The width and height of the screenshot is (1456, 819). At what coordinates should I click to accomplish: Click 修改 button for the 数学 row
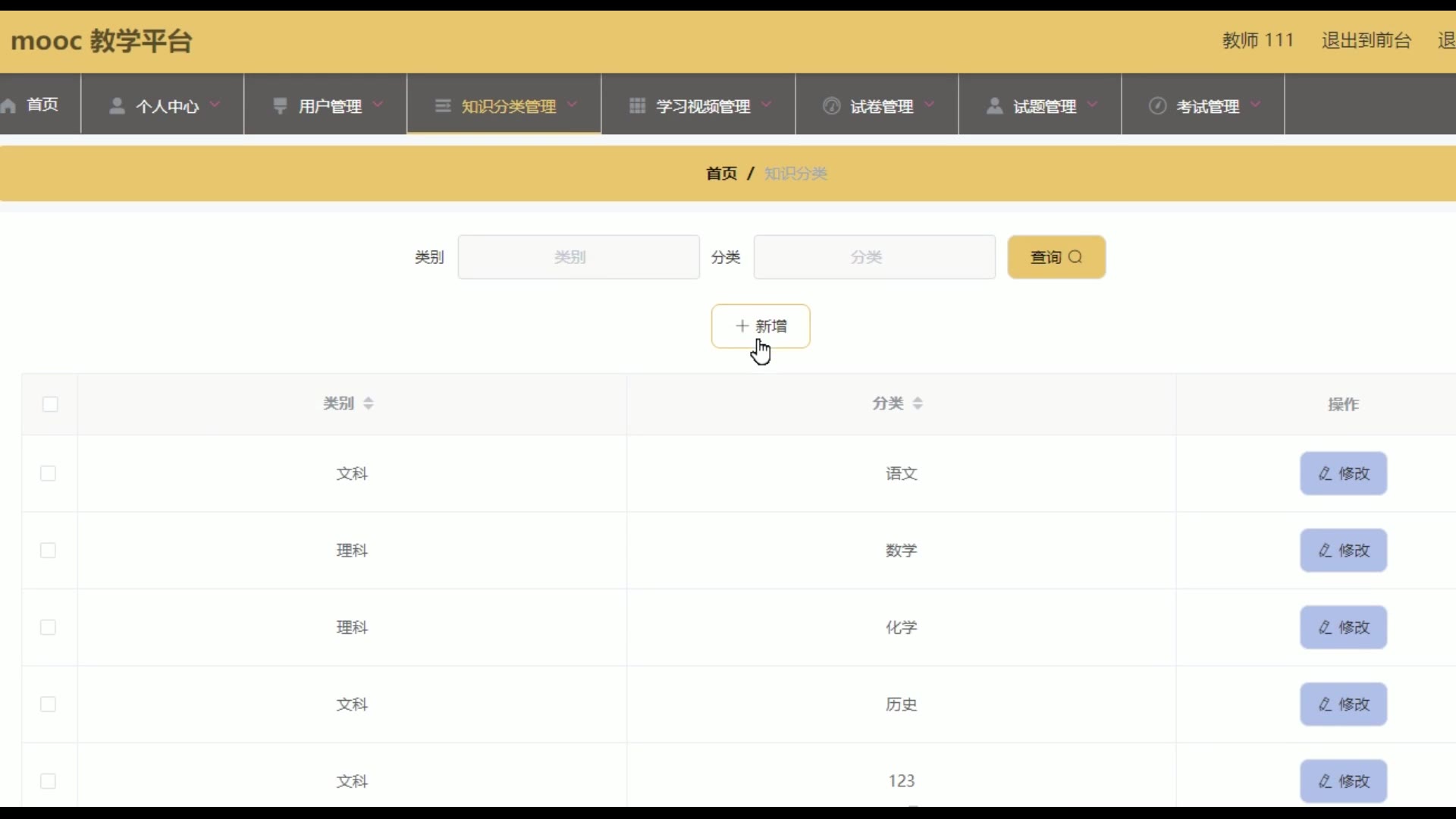coord(1343,551)
